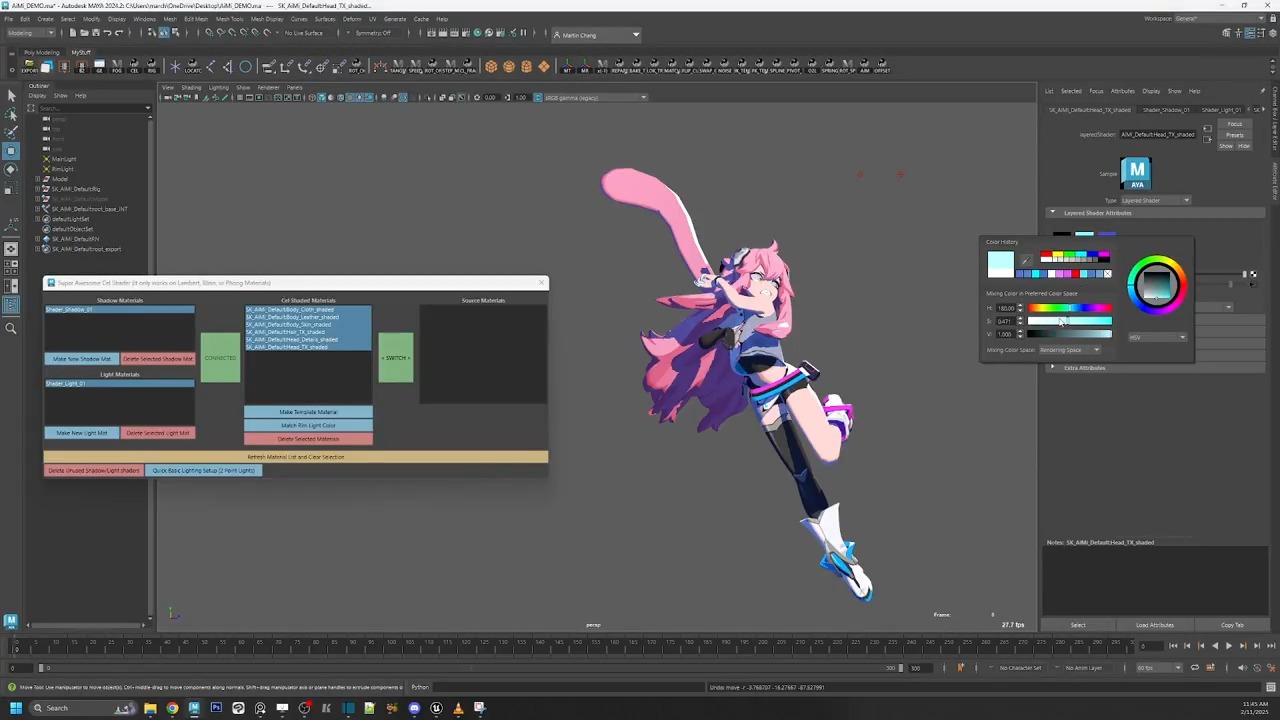The width and height of the screenshot is (1280, 720).
Task: Click the TANGE shelf icon
Action: [x=397, y=66]
